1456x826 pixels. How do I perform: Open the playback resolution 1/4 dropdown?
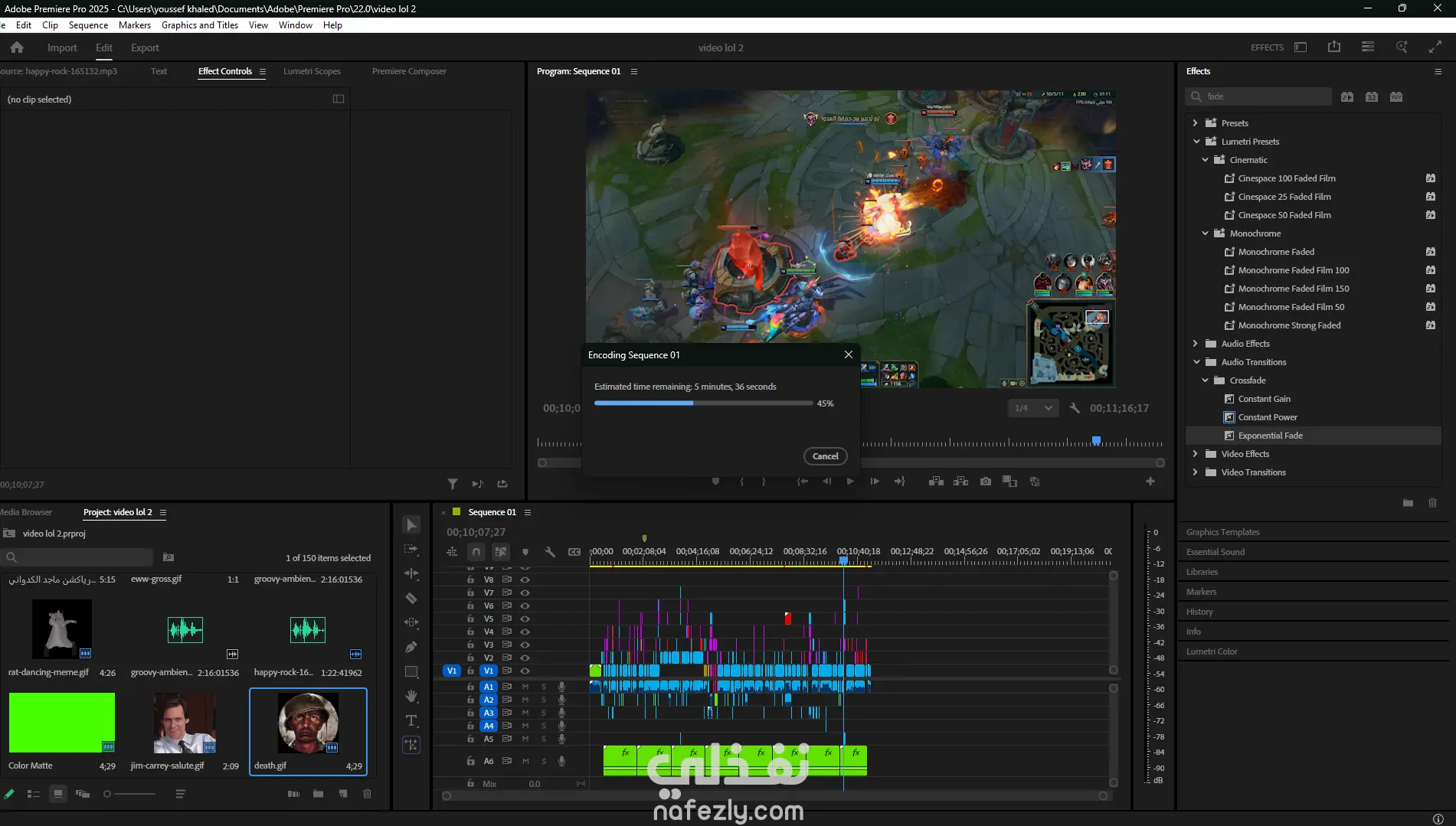1033,408
